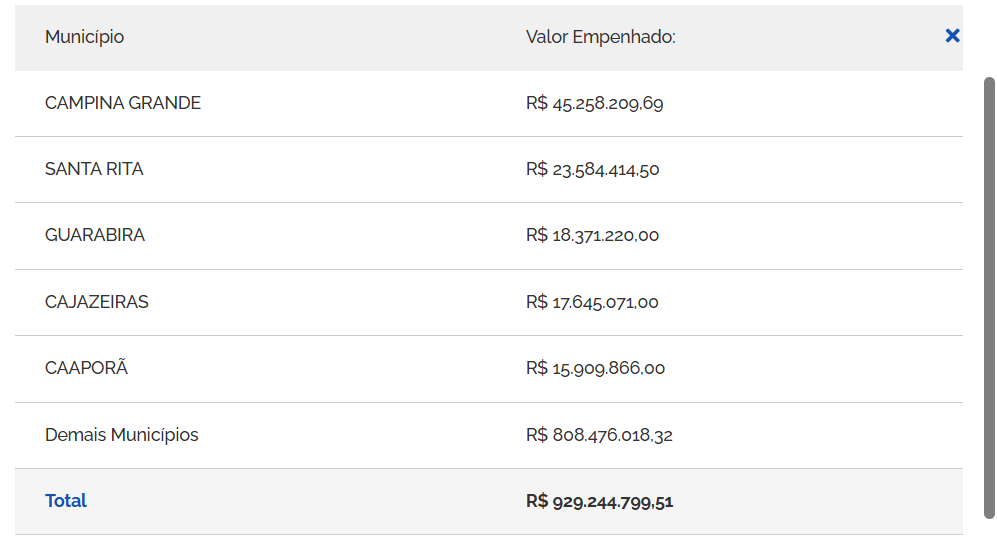
Task: Click the total amount R$ 929.244.799,51
Action: click(x=599, y=501)
